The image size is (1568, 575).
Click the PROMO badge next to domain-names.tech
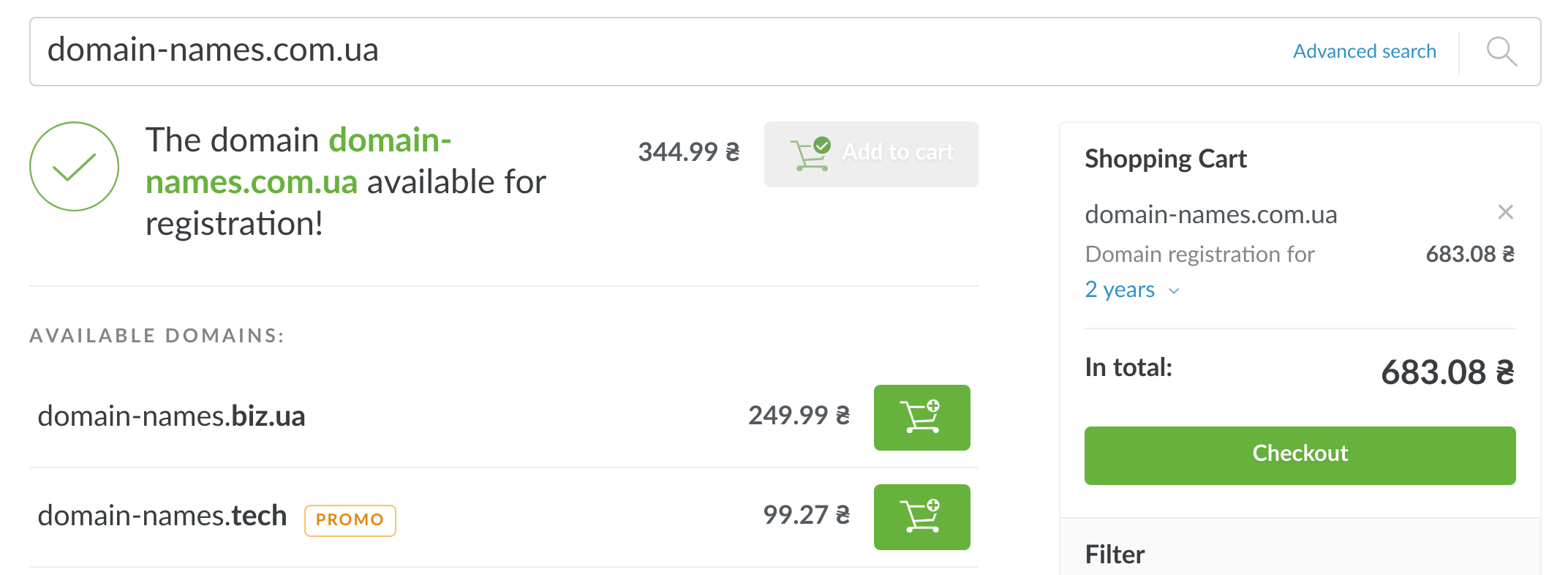350,520
